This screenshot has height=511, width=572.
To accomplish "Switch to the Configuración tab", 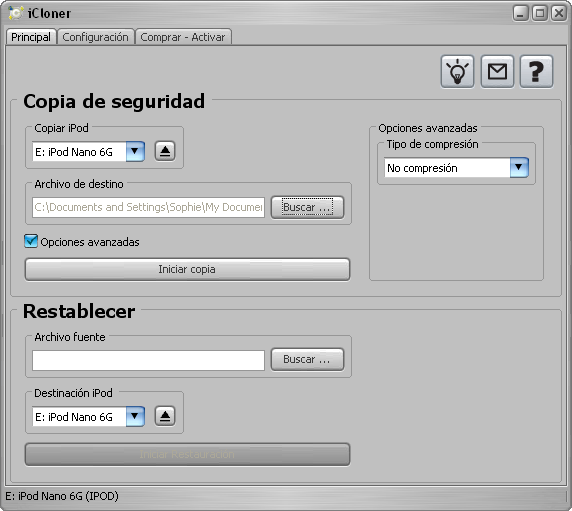I will click(x=96, y=37).
